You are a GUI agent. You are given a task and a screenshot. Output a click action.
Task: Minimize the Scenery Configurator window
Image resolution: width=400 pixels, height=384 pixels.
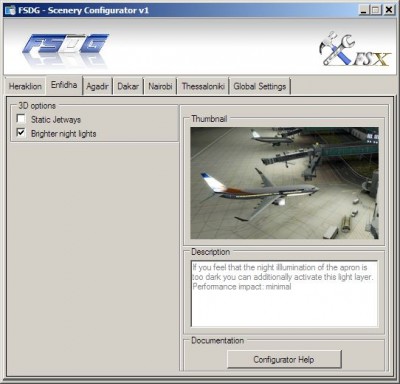pos(364,10)
